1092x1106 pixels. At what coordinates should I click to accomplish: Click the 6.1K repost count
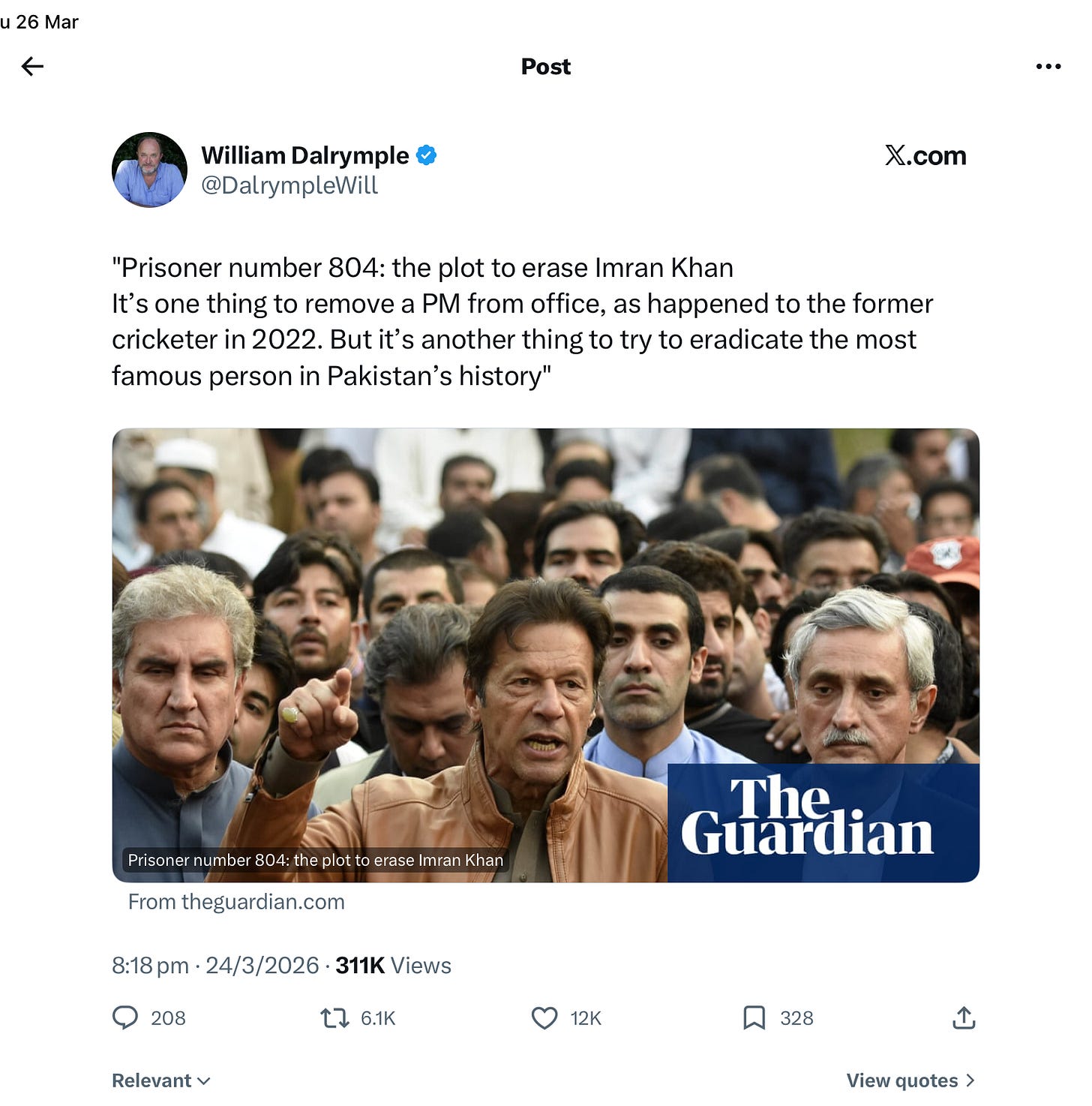(378, 1018)
